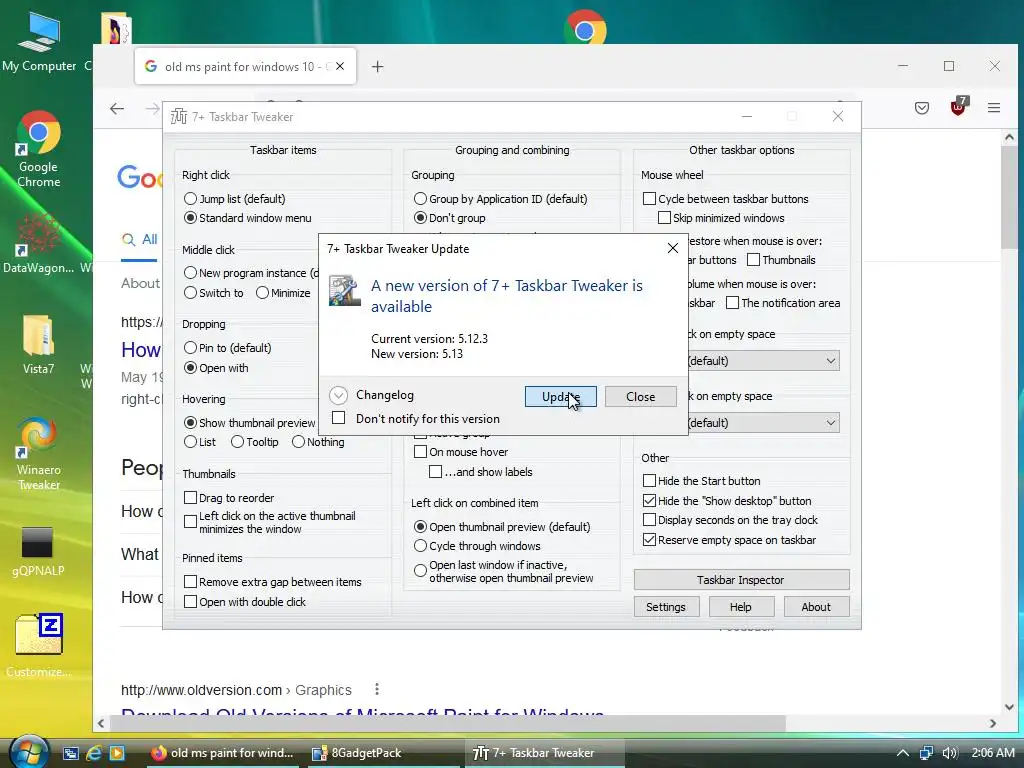The width and height of the screenshot is (1024, 768).
Task: Click the update dialog tool icon
Action: (345, 291)
